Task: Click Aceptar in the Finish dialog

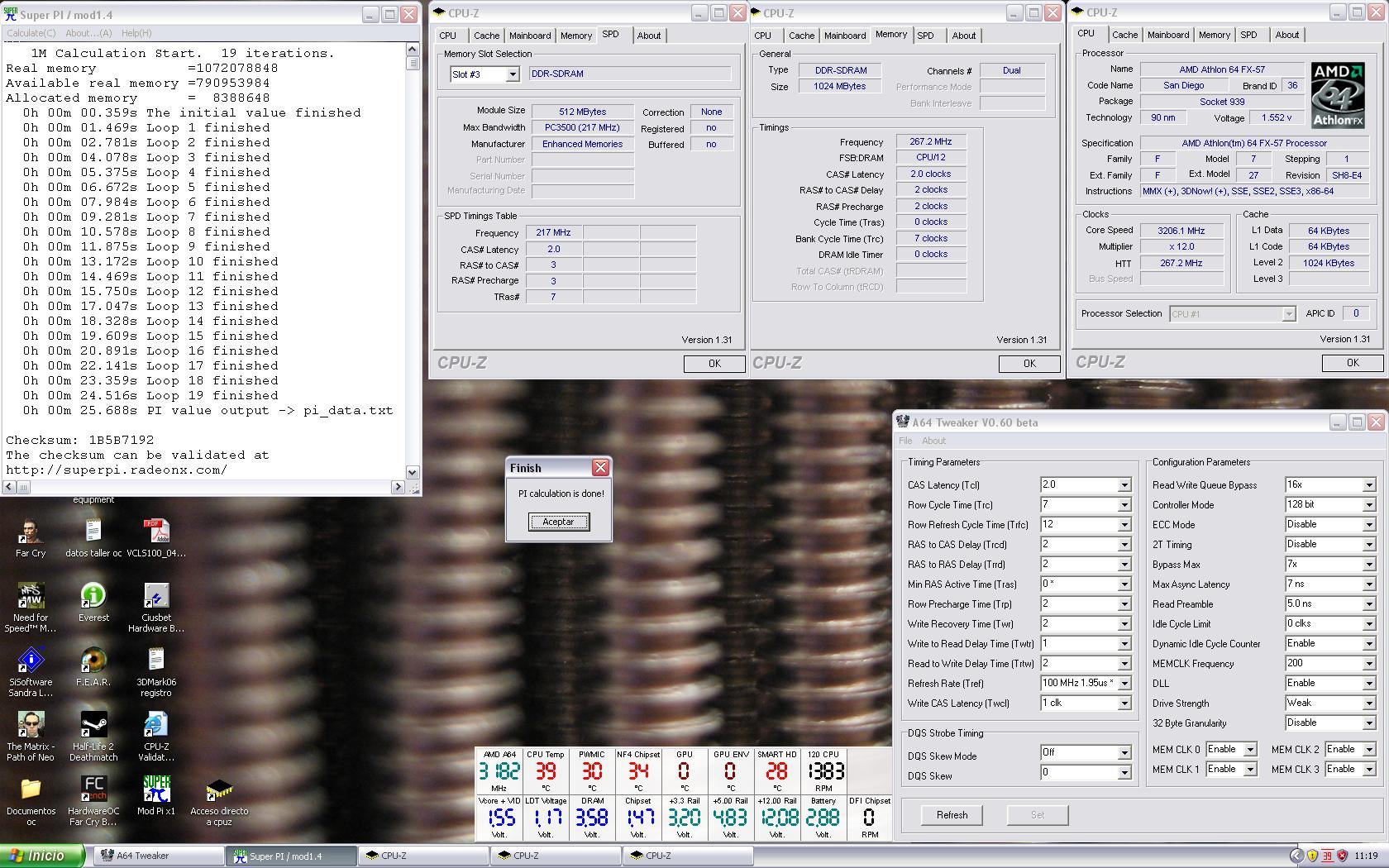Action: (558, 522)
